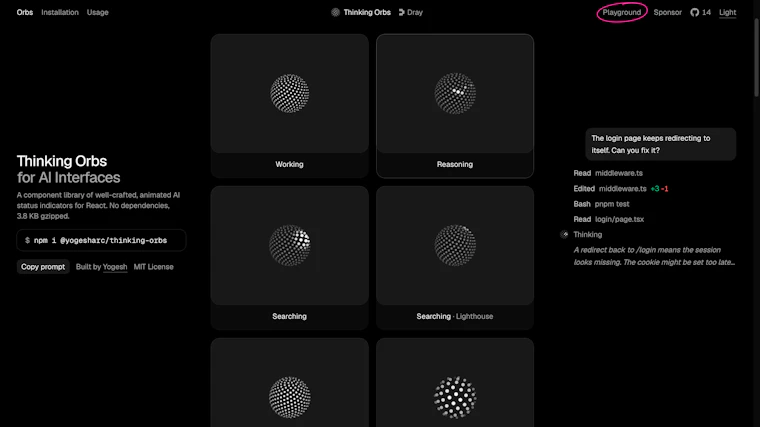Click the italic reasoning text preview

pyautogui.click(x=654, y=256)
